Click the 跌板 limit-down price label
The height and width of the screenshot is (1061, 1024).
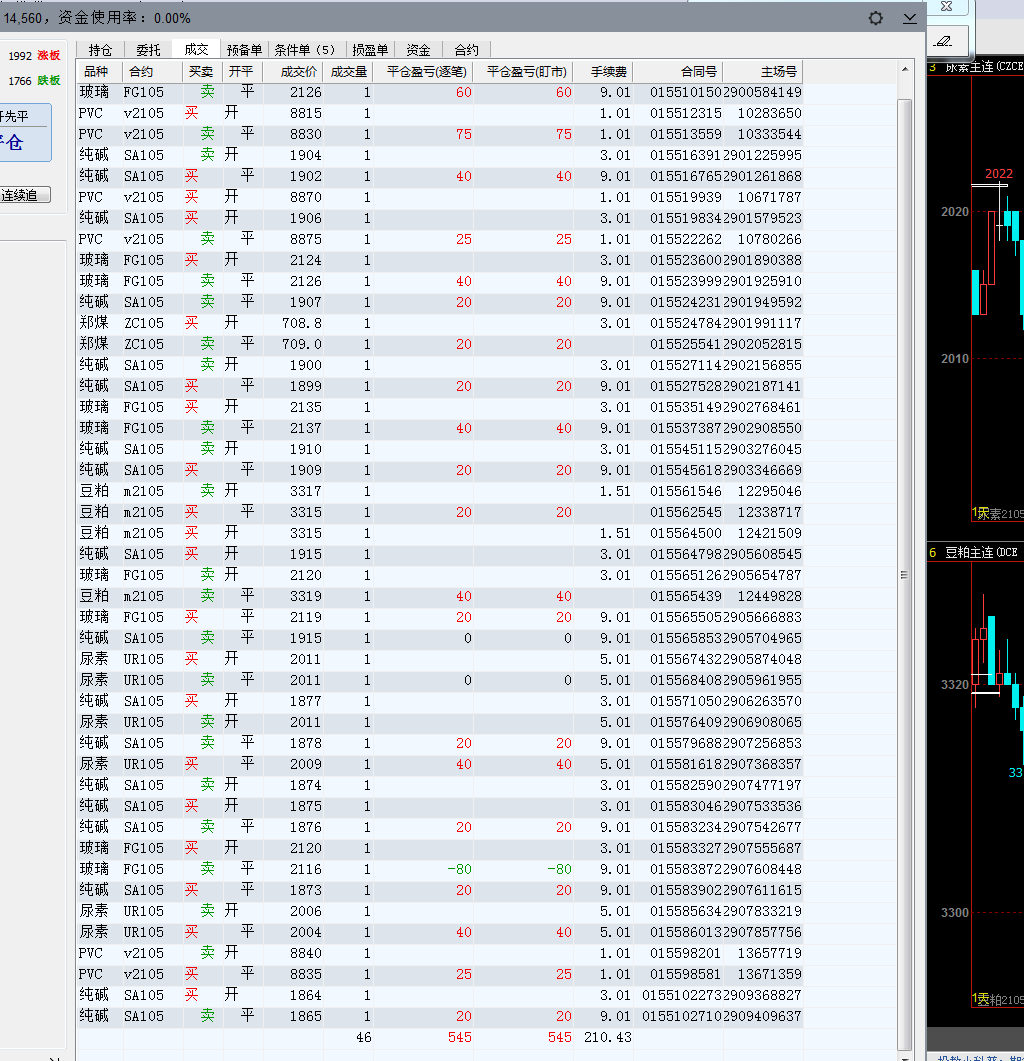[49, 81]
